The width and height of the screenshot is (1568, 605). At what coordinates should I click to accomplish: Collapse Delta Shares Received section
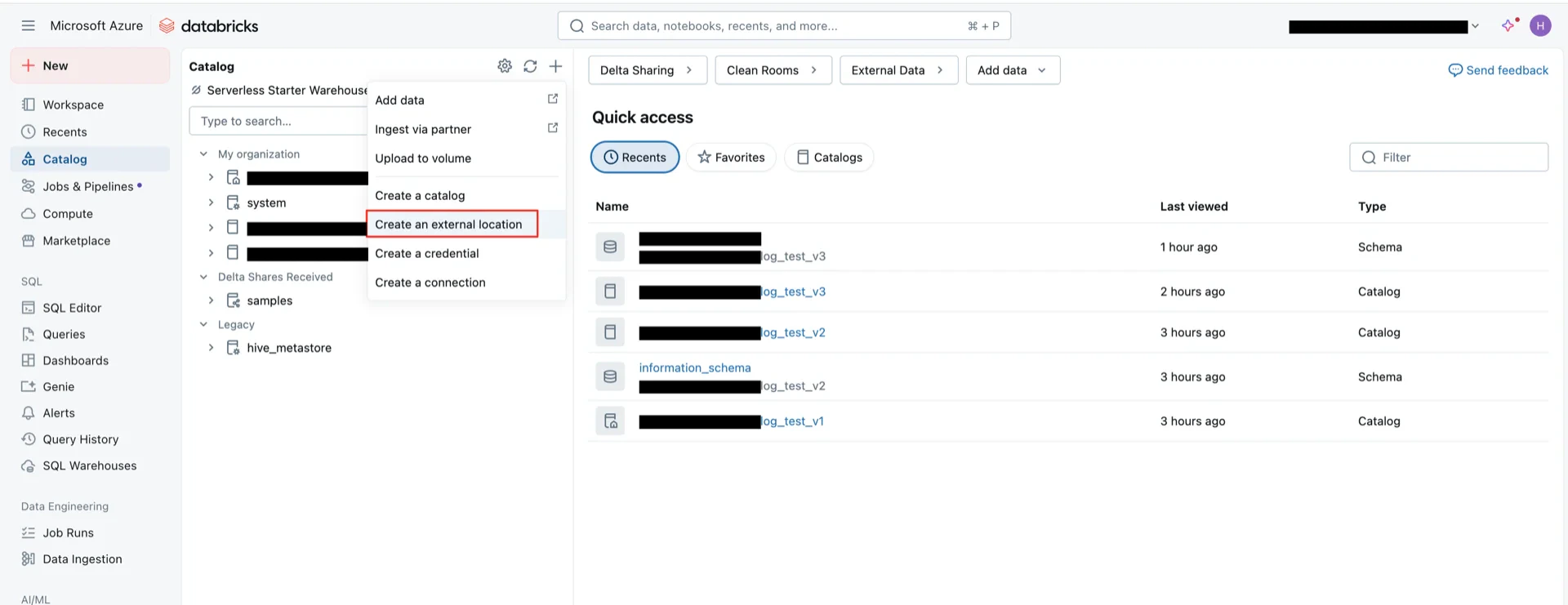click(203, 277)
